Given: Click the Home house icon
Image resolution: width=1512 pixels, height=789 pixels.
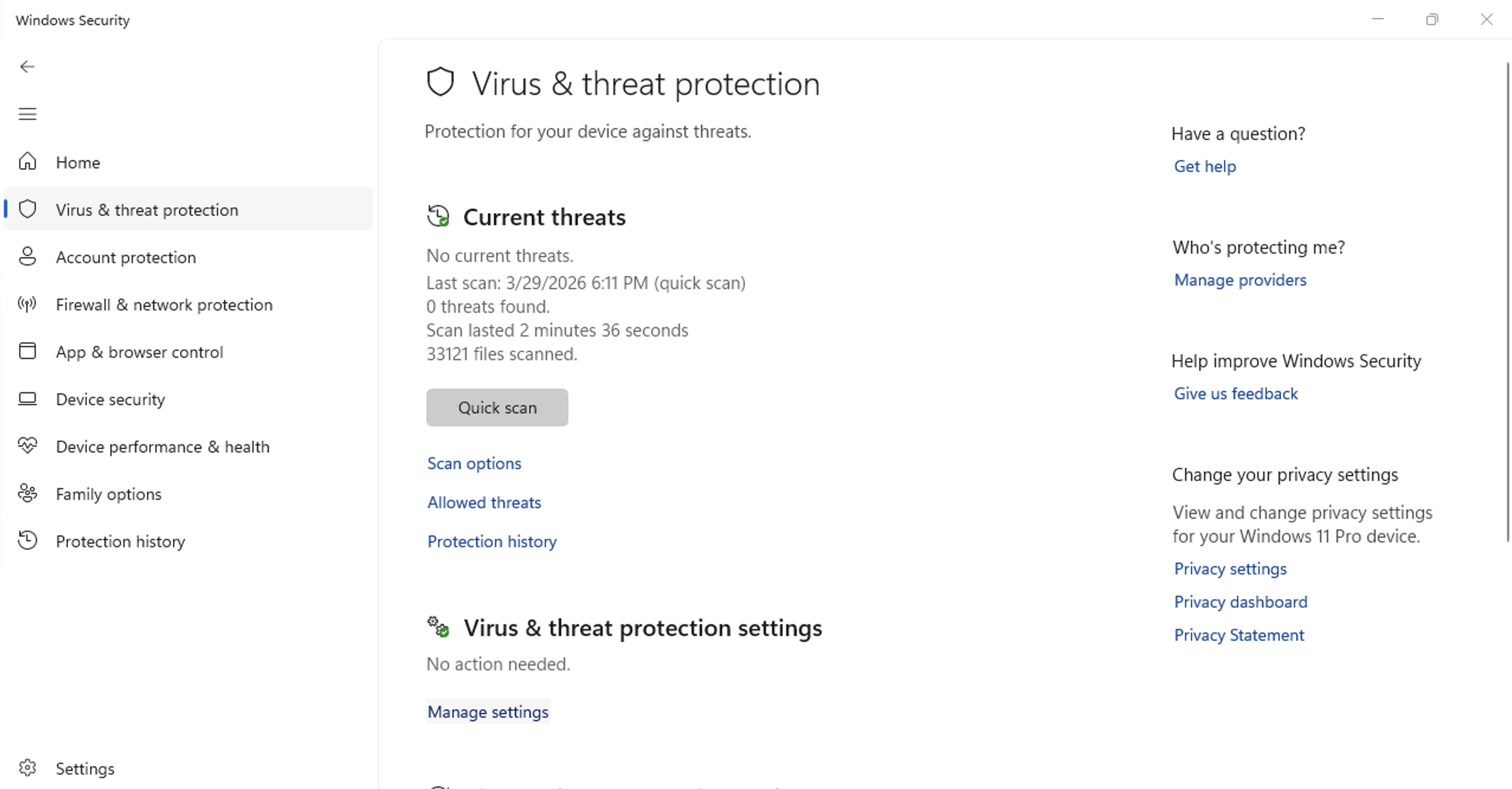Looking at the screenshot, I should [x=27, y=162].
